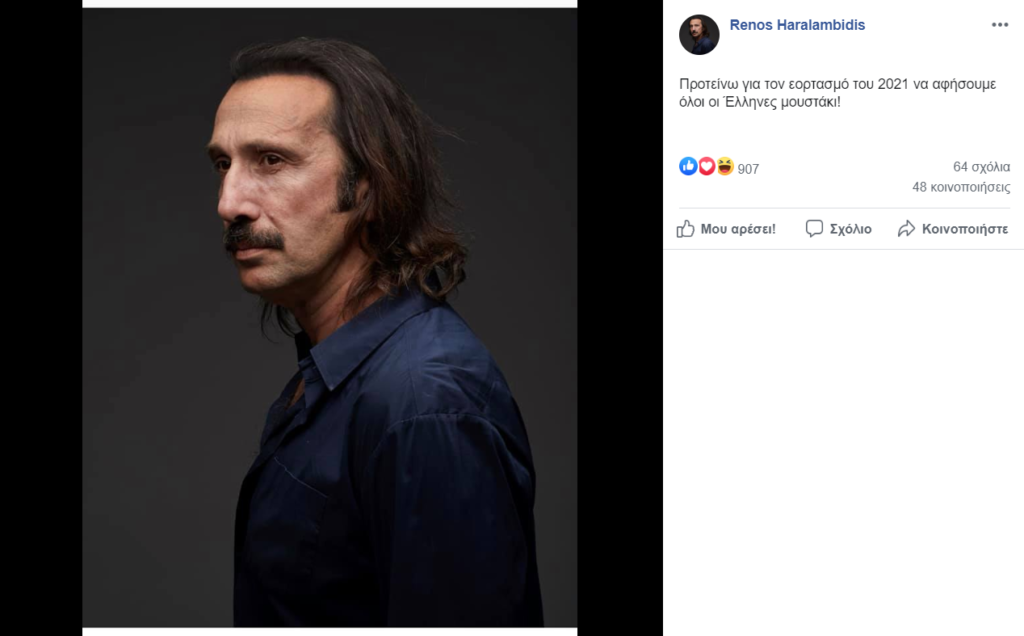The image size is (1024, 636).
Task: Open the small profile avatar picture
Action: click(x=699, y=35)
